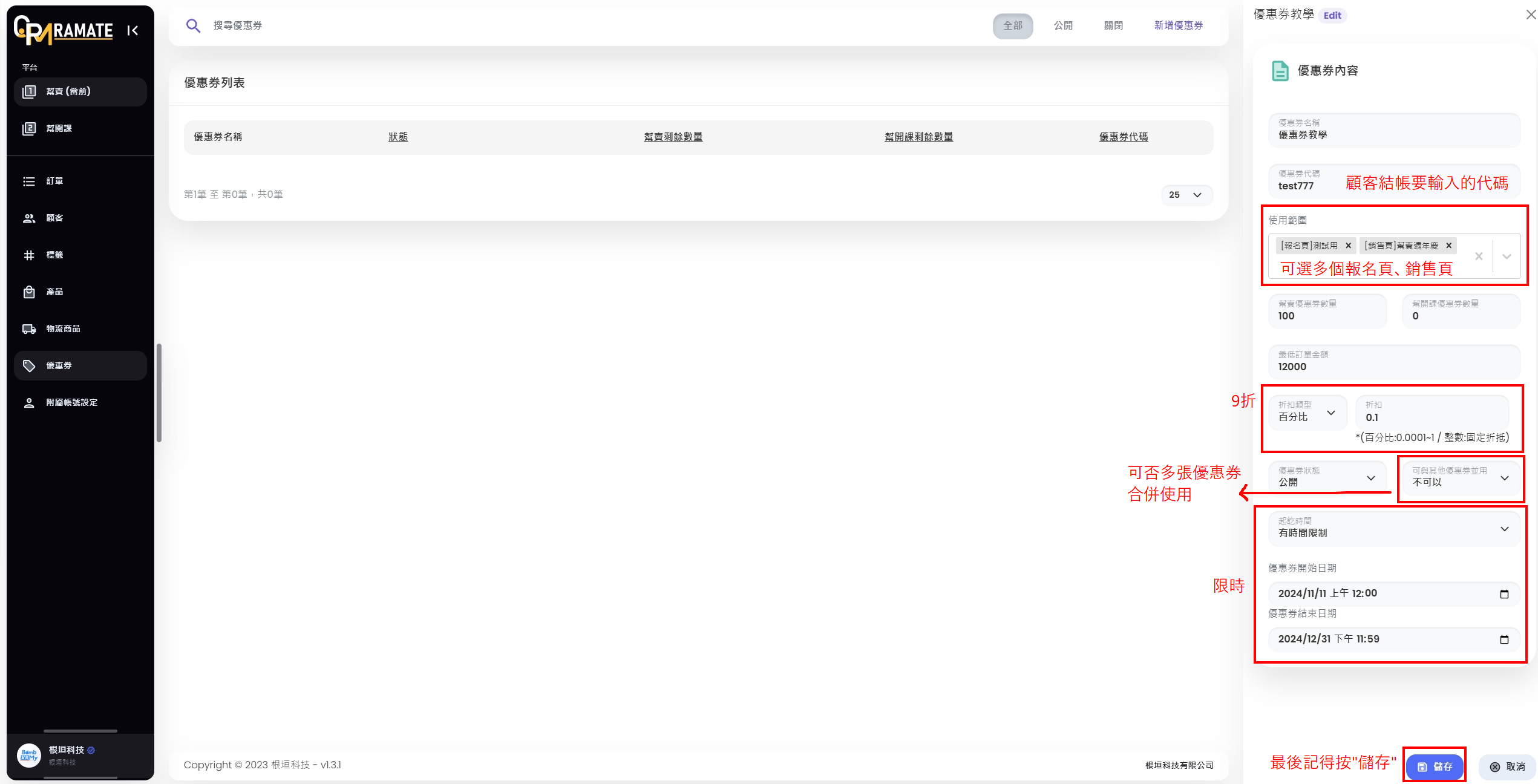Open the 訂單 orders list icon

pos(29,181)
